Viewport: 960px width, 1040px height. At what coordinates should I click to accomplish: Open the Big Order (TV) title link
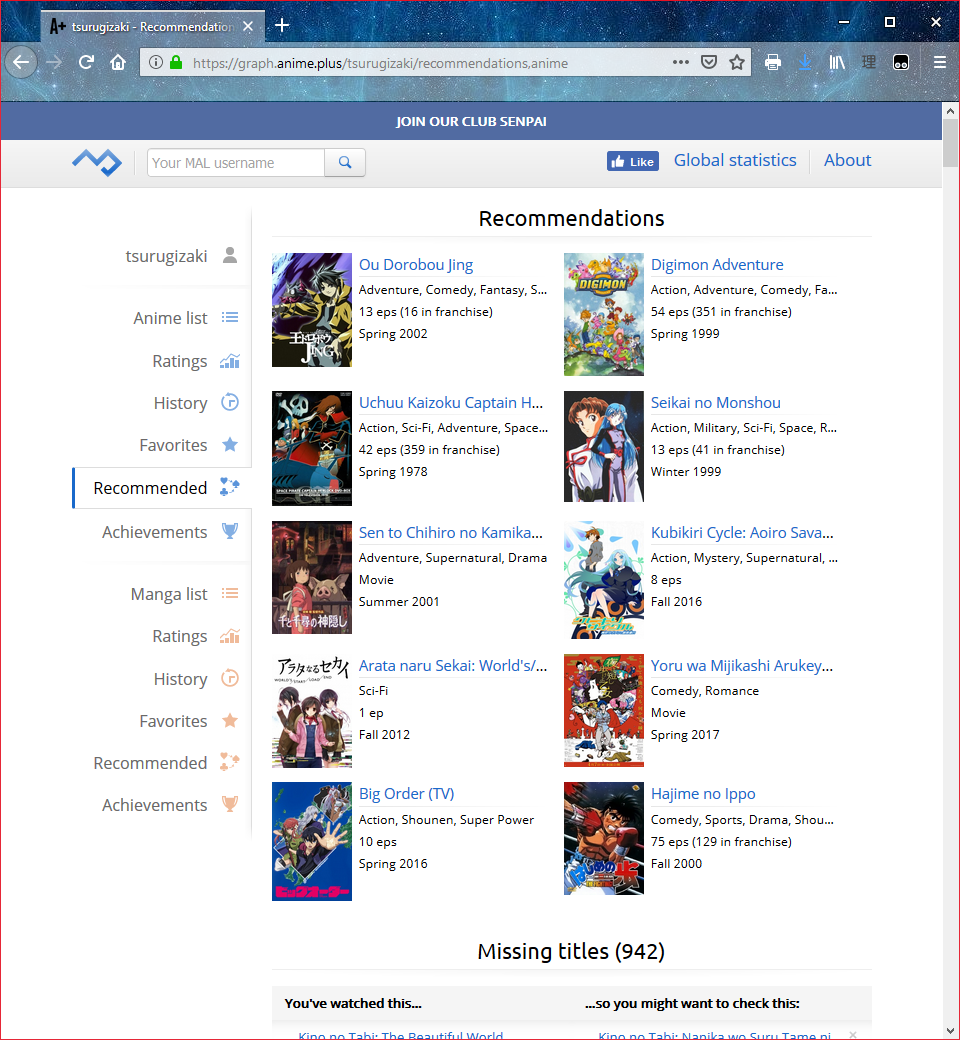pos(407,794)
